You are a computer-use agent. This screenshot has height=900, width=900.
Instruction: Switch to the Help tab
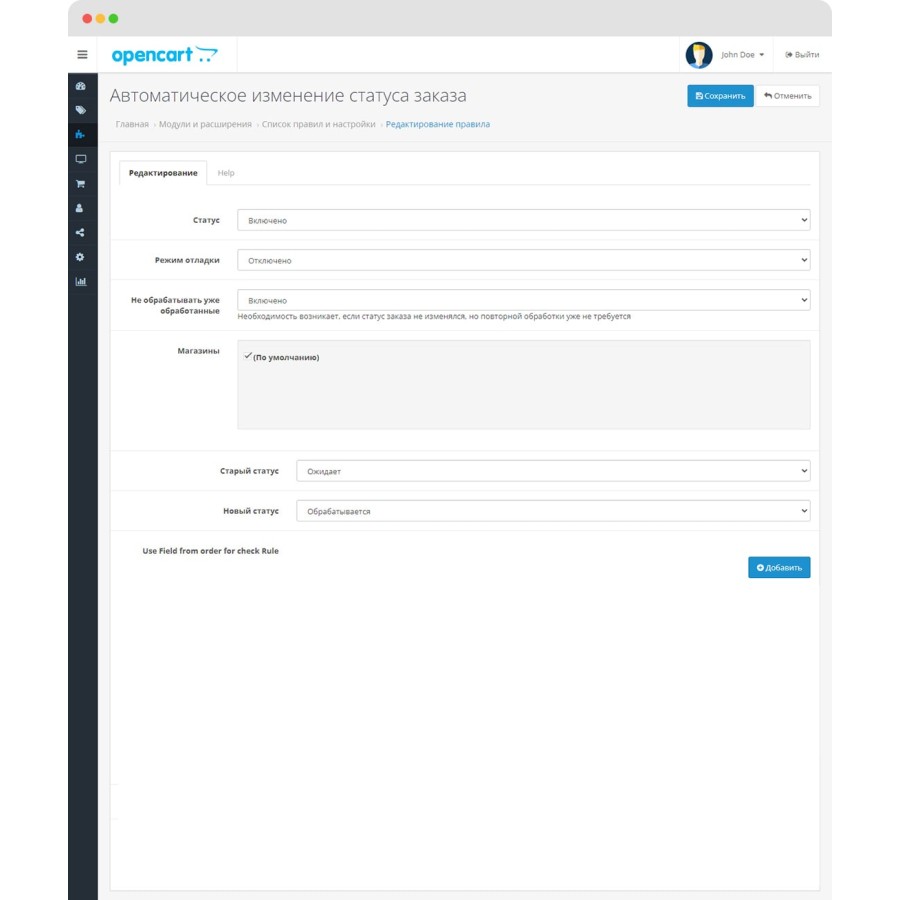[226, 173]
